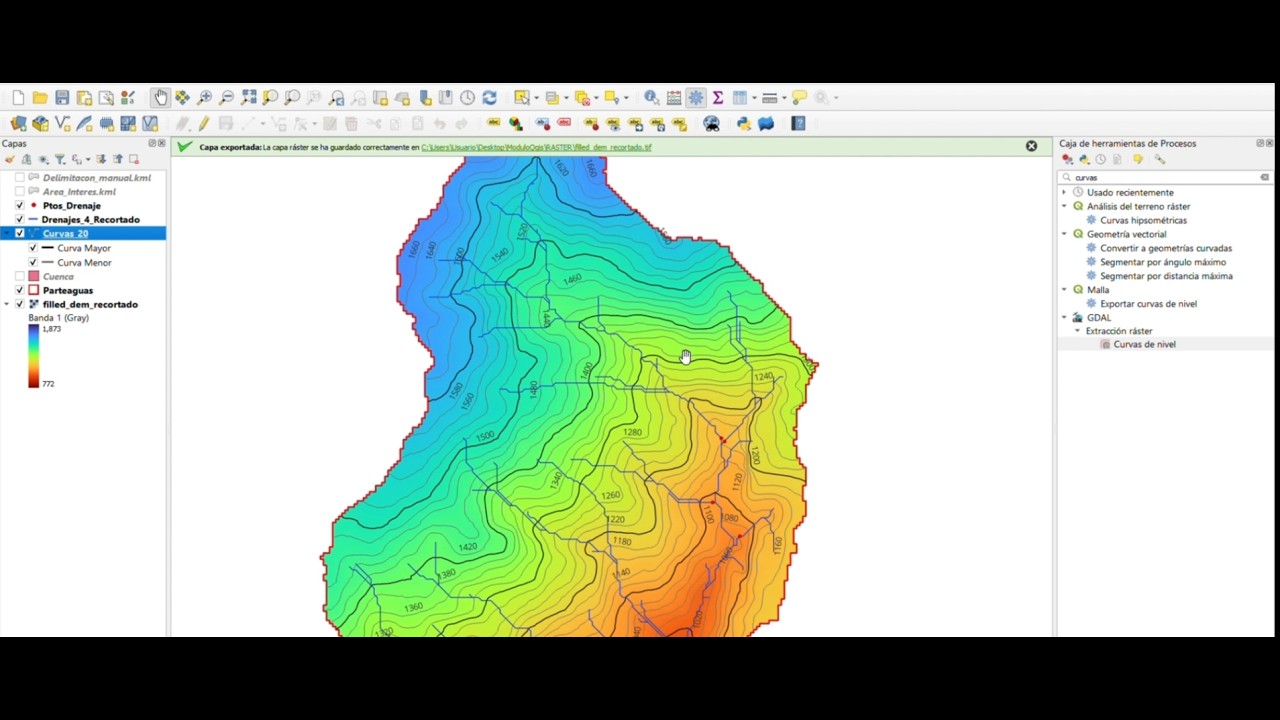Uncheck the Curvas_20 layer checkbox
This screenshot has height=720, width=1280.
[19, 234]
